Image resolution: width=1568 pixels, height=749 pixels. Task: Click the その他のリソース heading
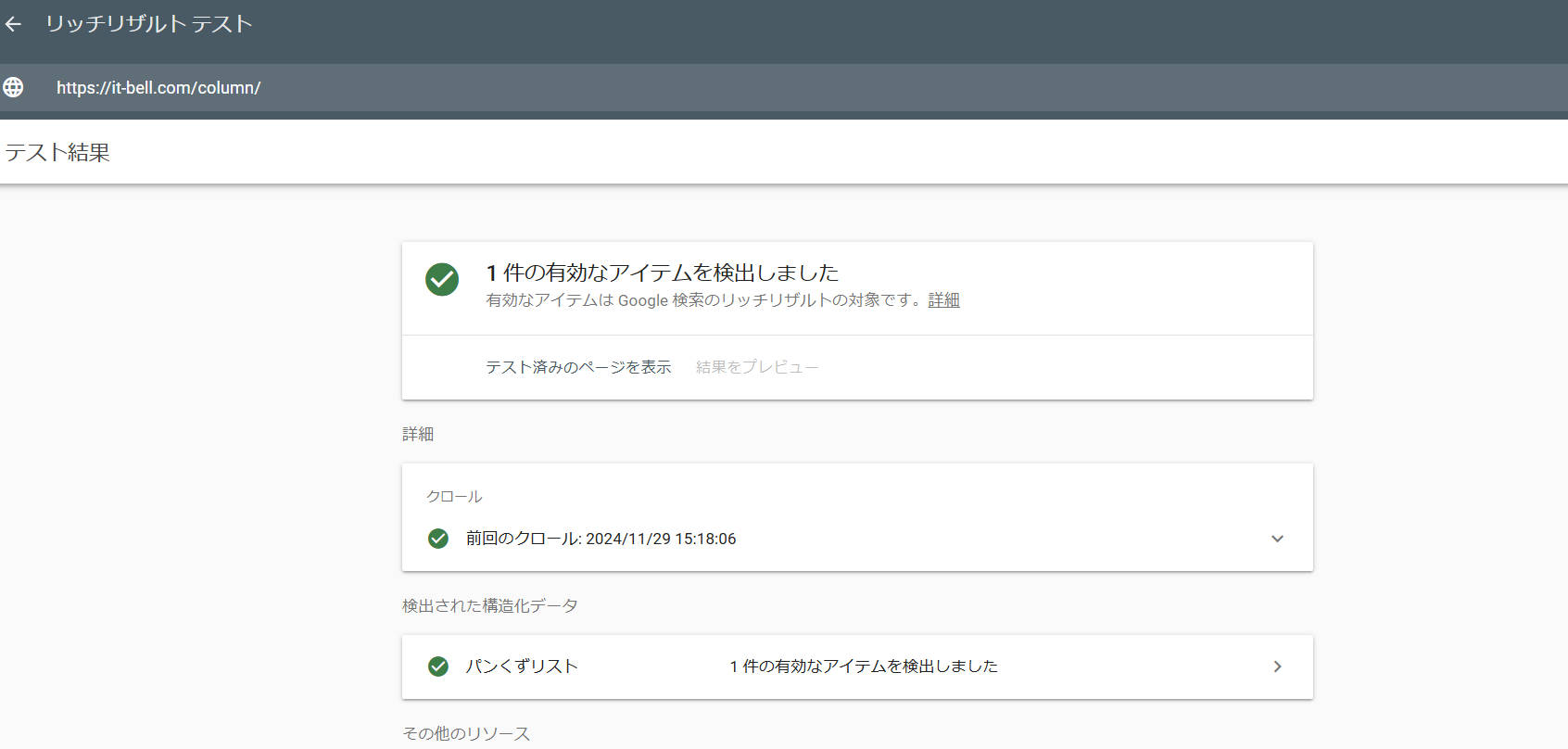point(466,733)
